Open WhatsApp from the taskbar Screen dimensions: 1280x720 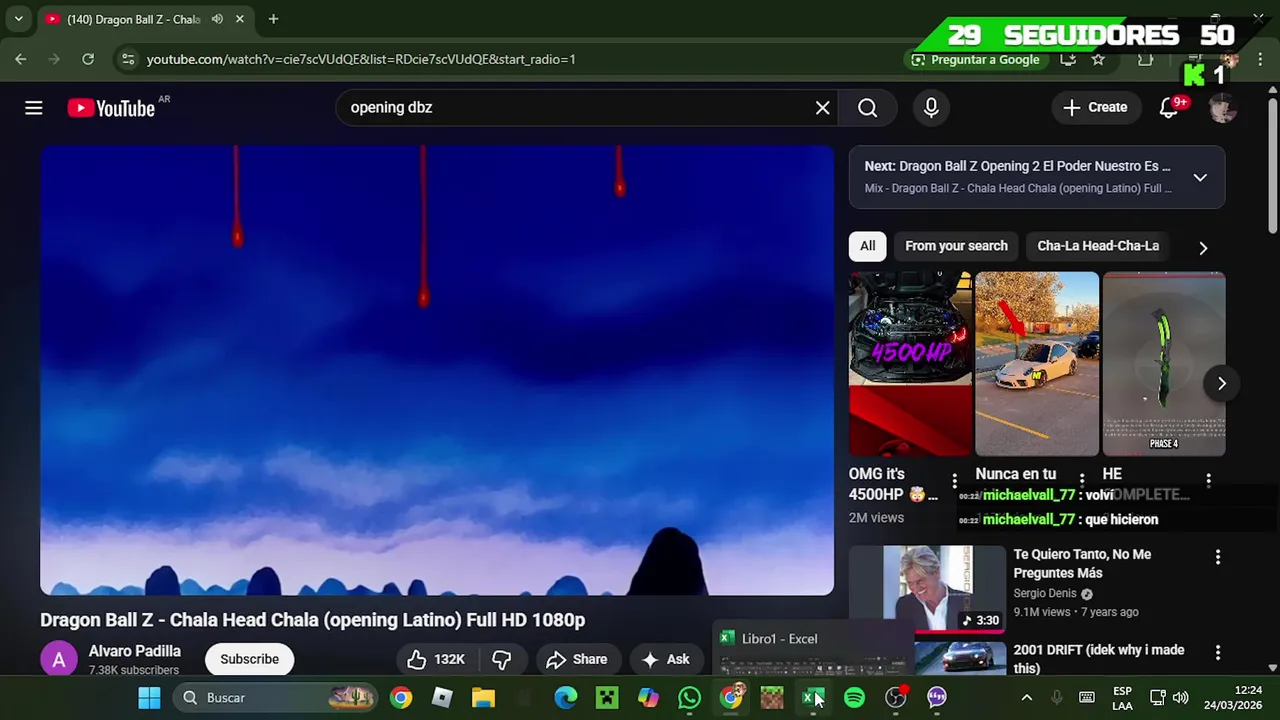[689, 698]
